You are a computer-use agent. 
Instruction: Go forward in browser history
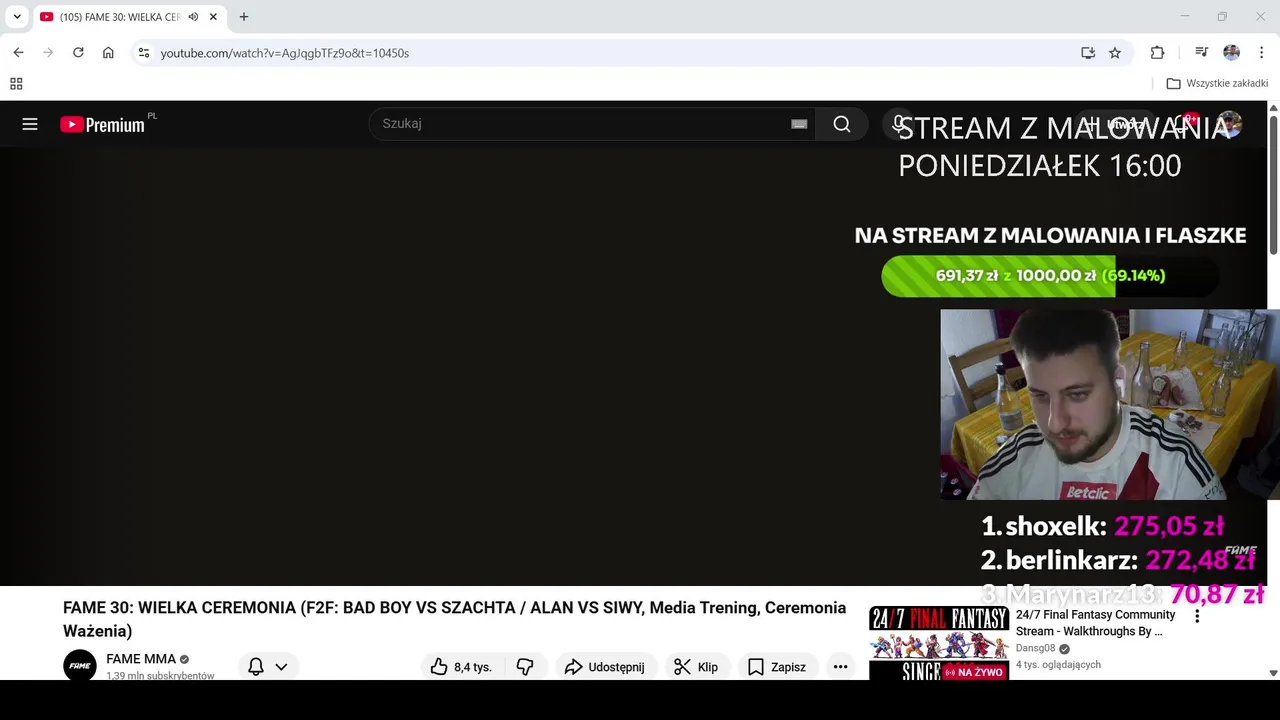pos(48,53)
